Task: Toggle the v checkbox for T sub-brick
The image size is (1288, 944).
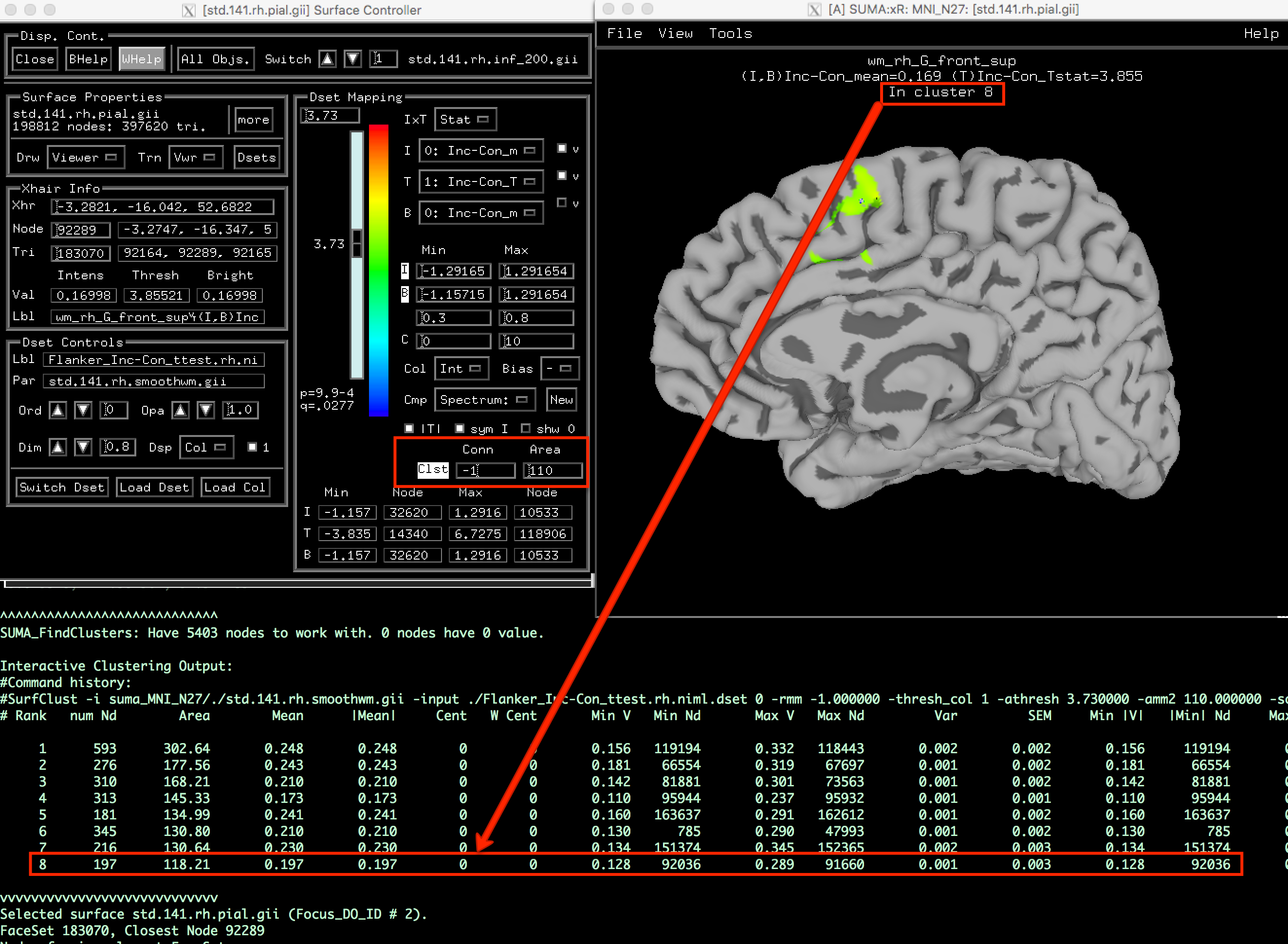Action: [x=562, y=176]
